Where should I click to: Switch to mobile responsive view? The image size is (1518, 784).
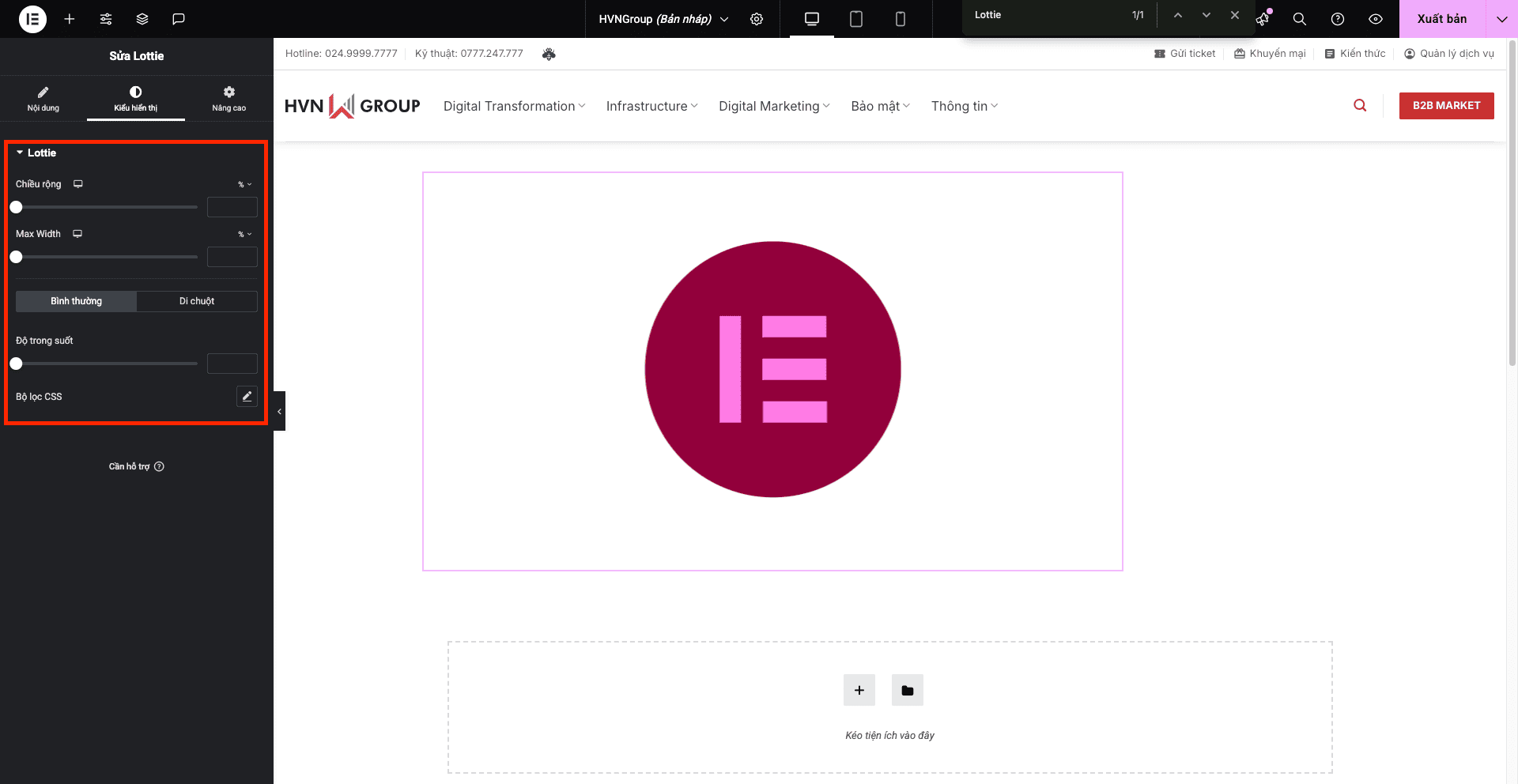click(900, 19)
